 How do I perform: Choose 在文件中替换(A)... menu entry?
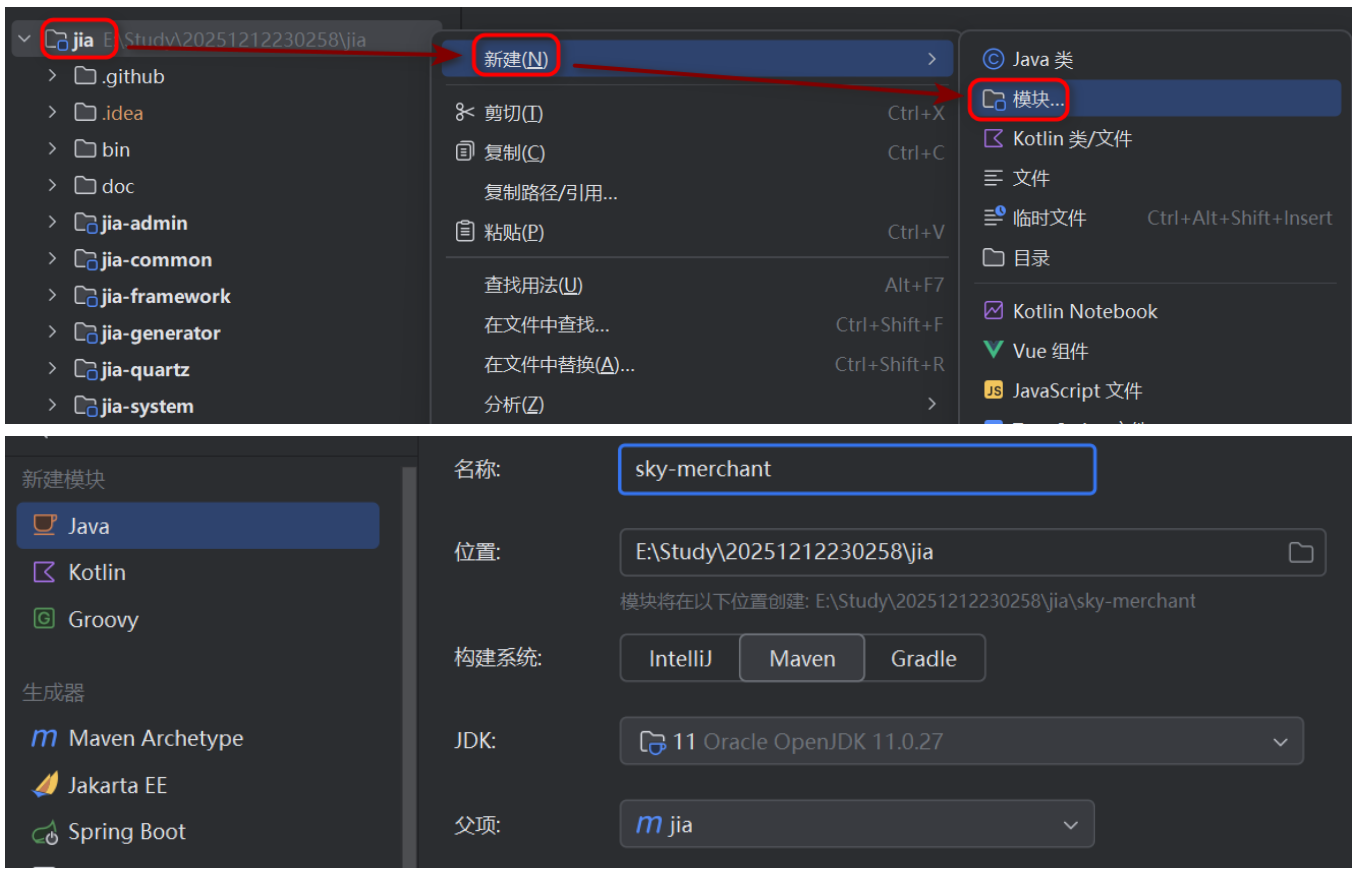tap(697, 365)
